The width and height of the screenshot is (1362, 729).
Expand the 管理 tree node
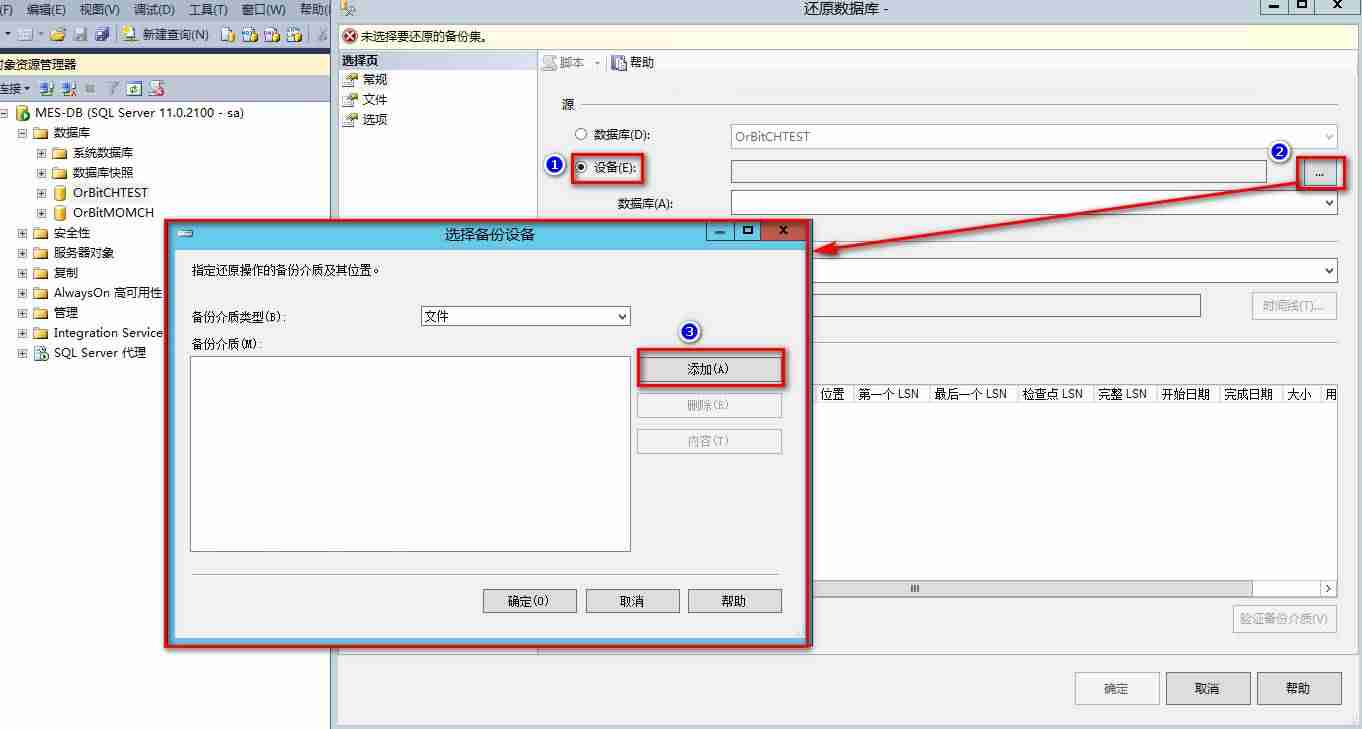(22, 313)
